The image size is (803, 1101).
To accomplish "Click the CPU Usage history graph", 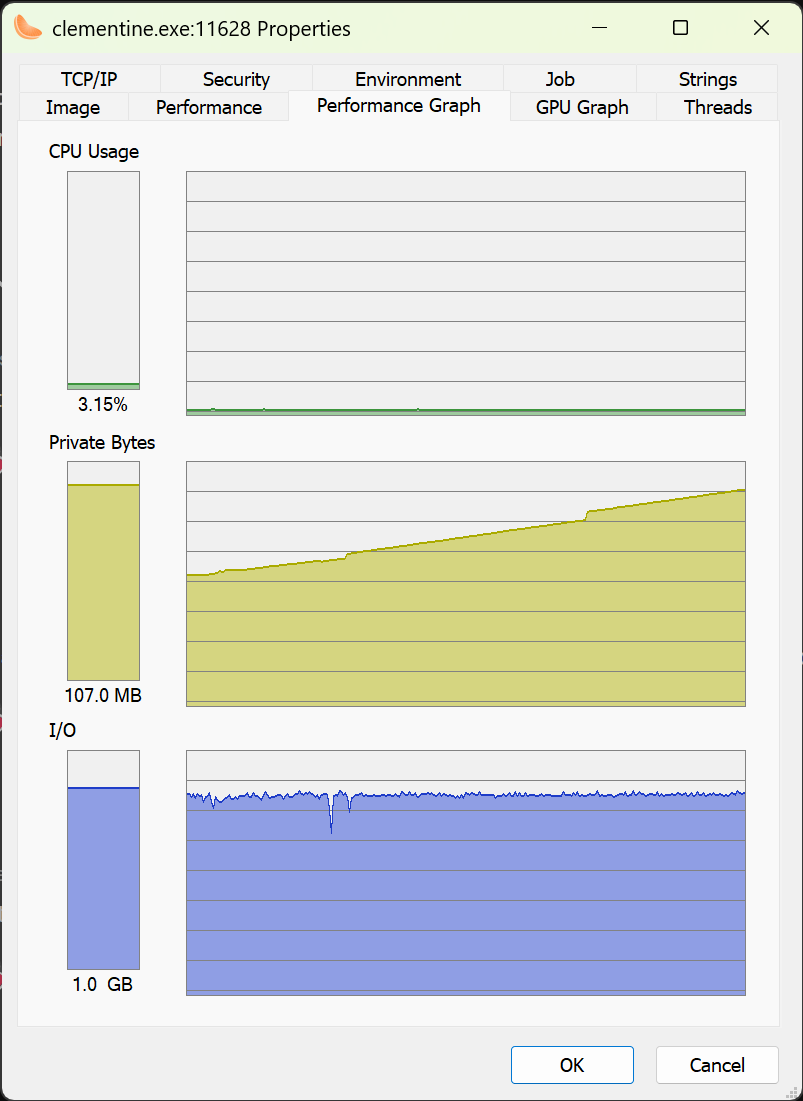I will pyautogui.click(x=465, y=294).
